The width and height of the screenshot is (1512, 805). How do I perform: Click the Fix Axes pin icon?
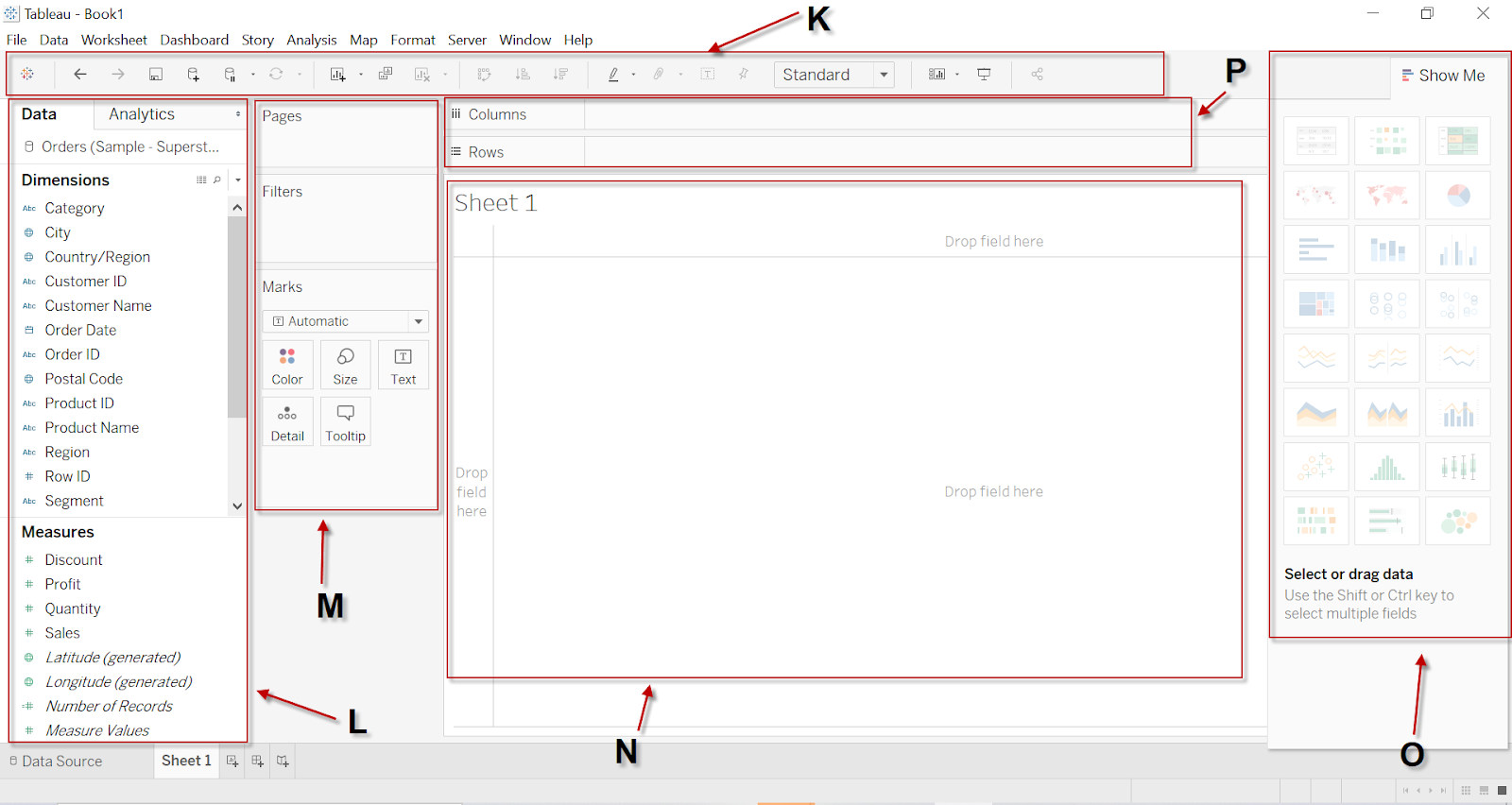click(744, 74)
